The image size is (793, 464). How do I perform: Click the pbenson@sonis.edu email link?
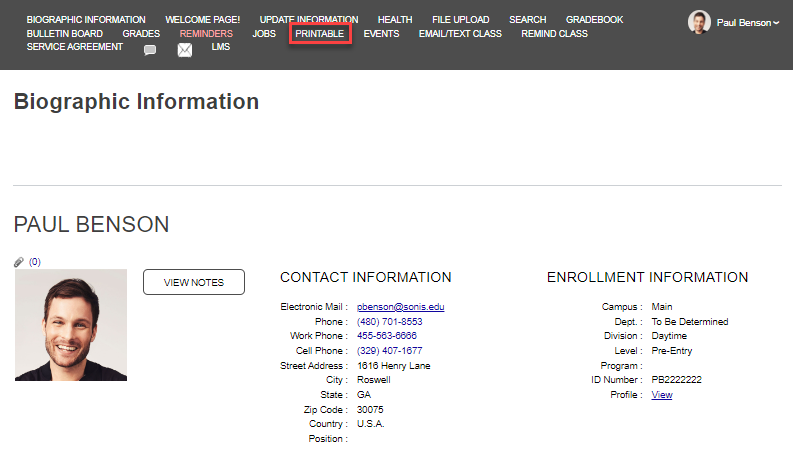tap(400, 307)
